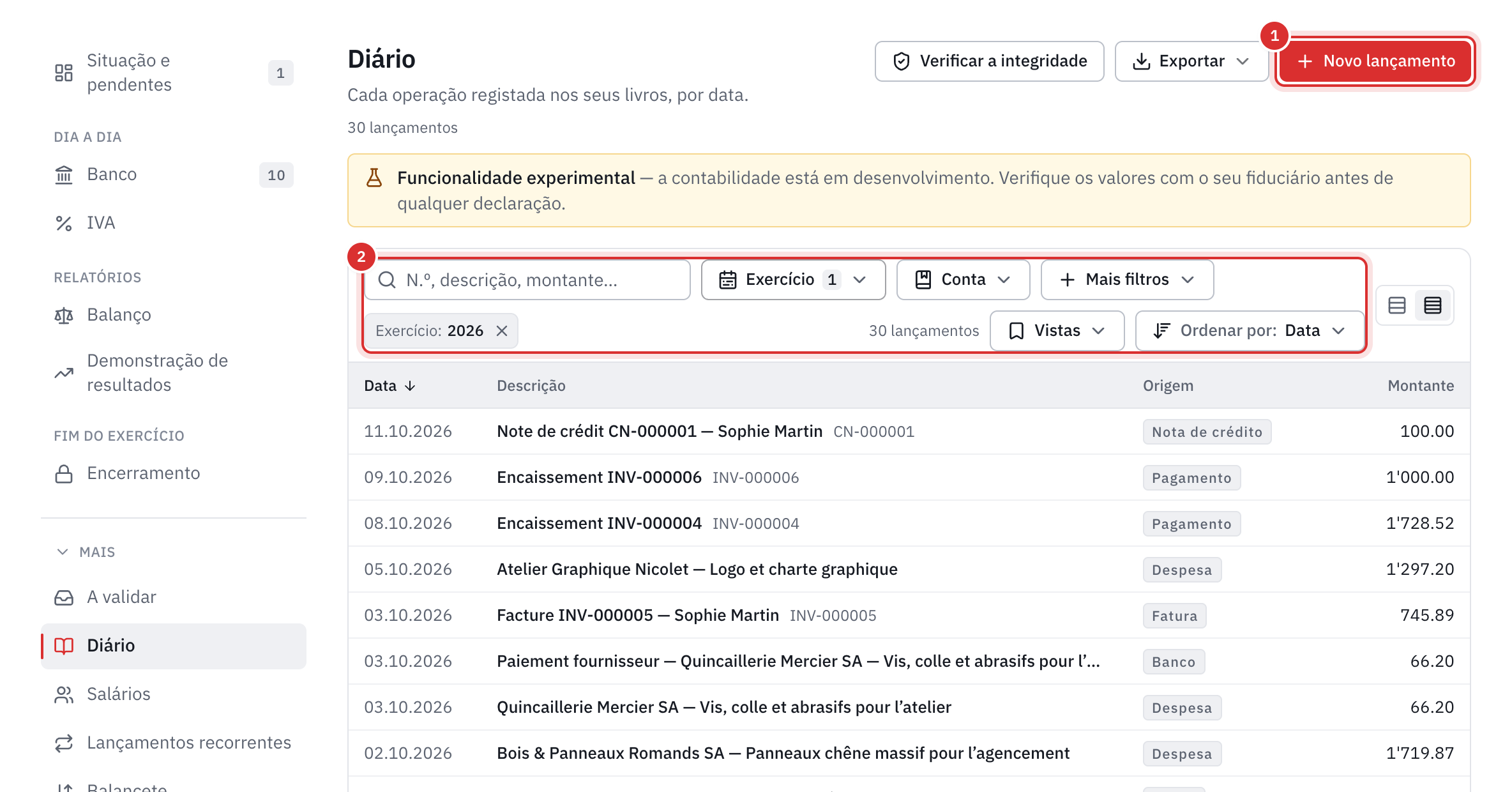1512x792 pixels.
Task: Click the Encerramento lock icon
Action: click(64, 473)
